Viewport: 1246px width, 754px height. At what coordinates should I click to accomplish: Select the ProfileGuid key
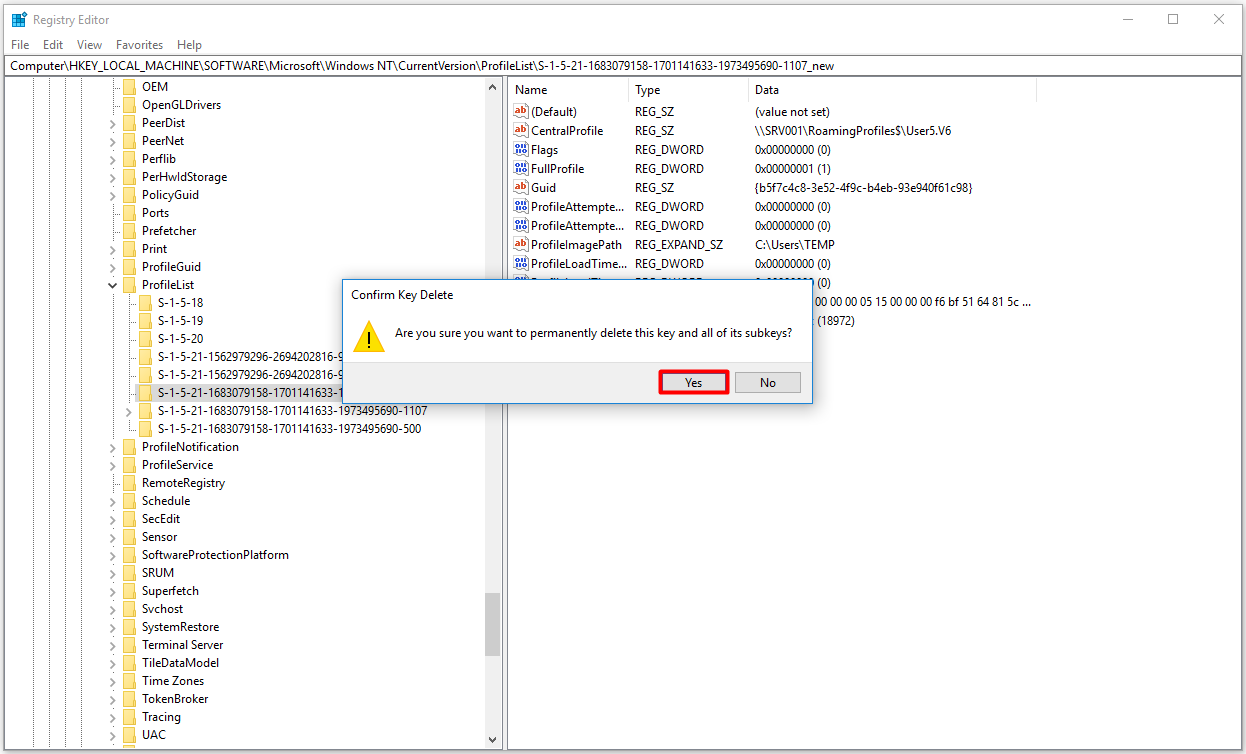point(171,267)
